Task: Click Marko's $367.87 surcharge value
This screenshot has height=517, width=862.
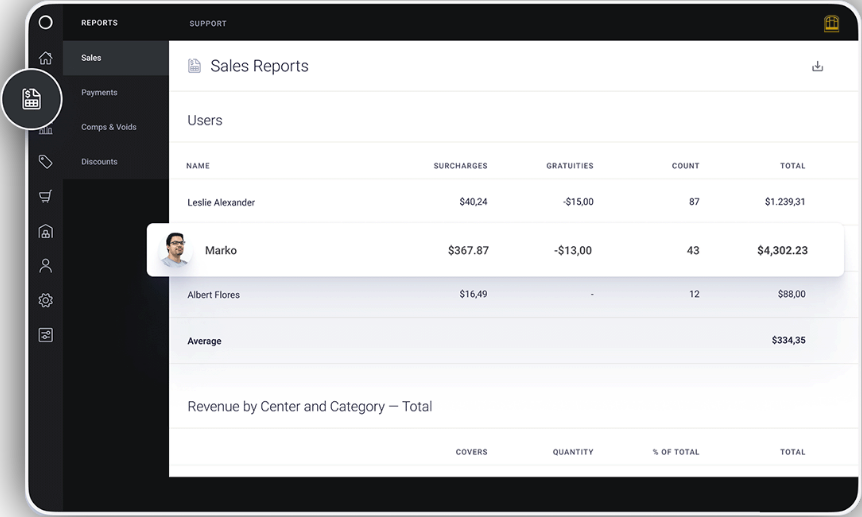Action: click(x=468, y=250)
